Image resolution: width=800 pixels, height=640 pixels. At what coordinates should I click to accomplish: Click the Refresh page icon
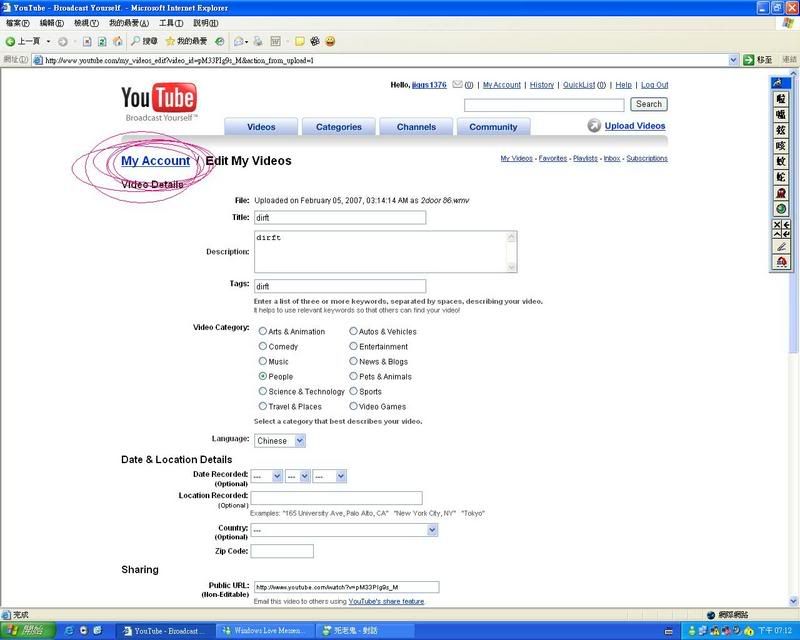click(x=102, y=41)
